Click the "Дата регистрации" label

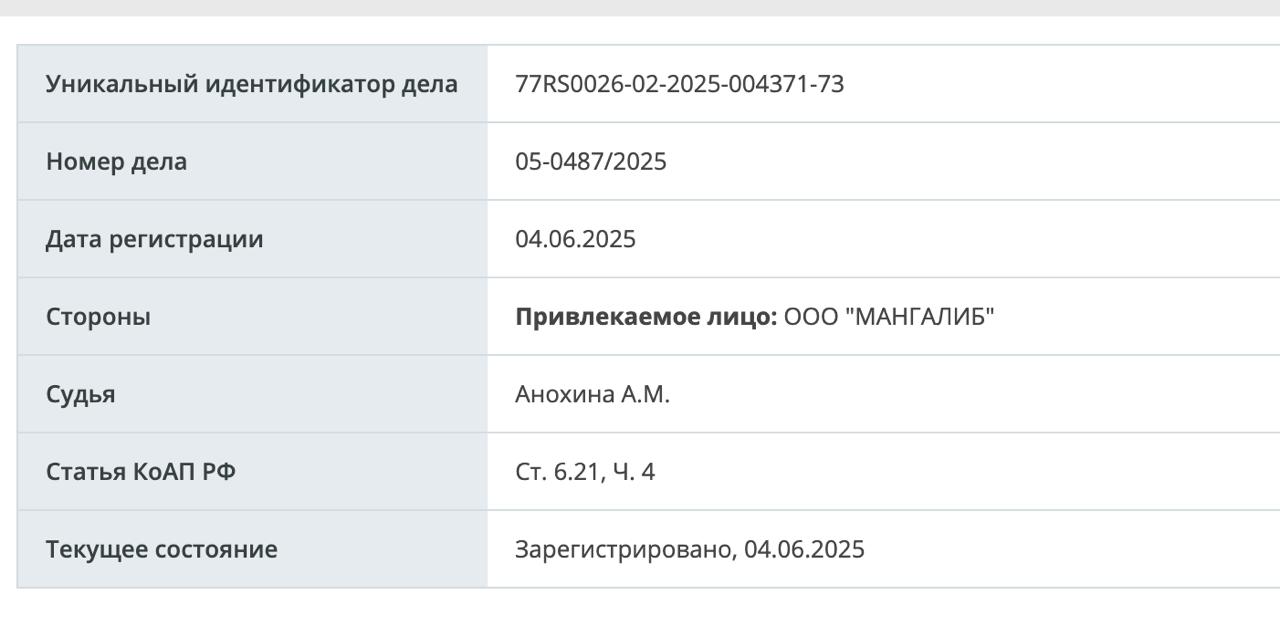154,239
